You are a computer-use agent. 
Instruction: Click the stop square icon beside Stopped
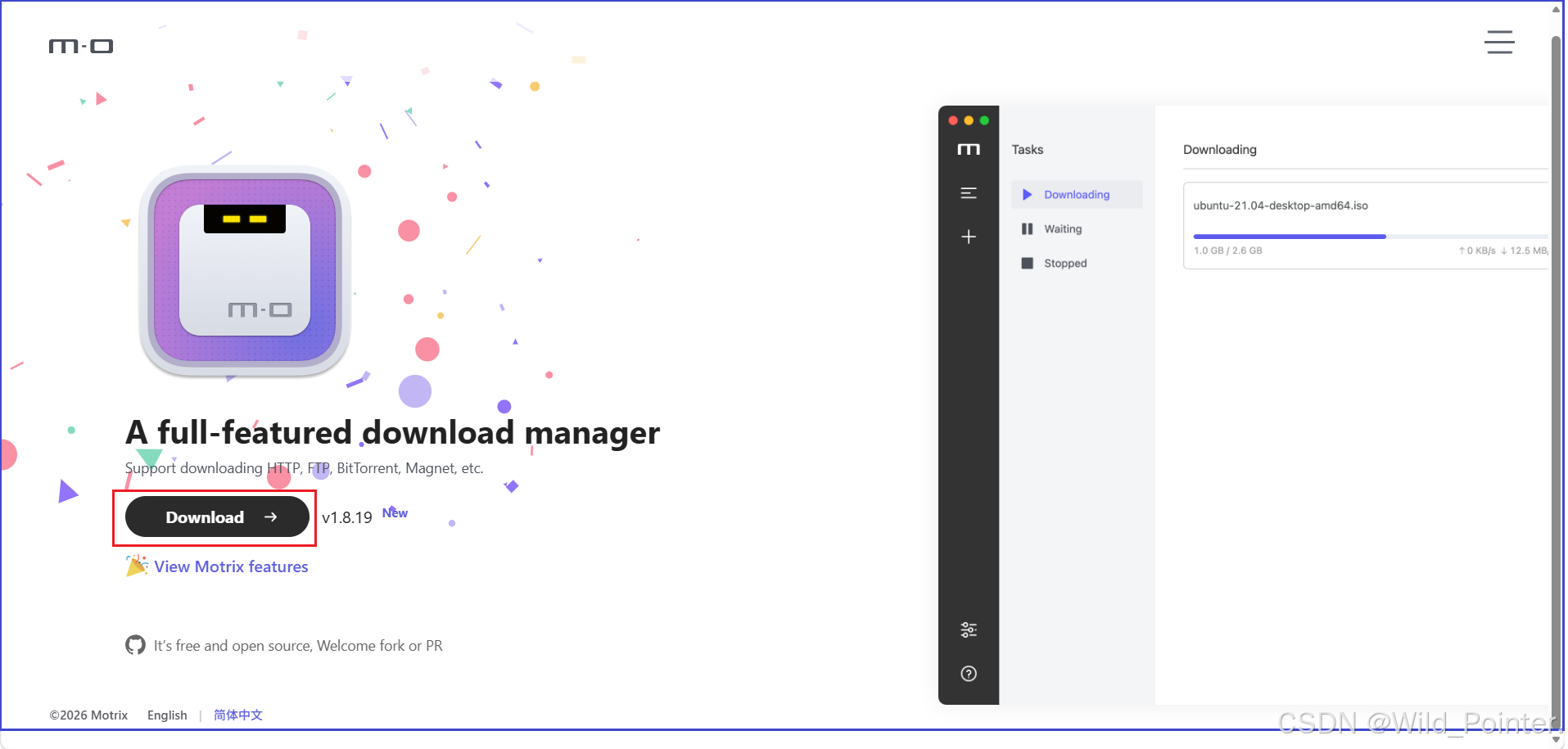[x=1027, y=264]
